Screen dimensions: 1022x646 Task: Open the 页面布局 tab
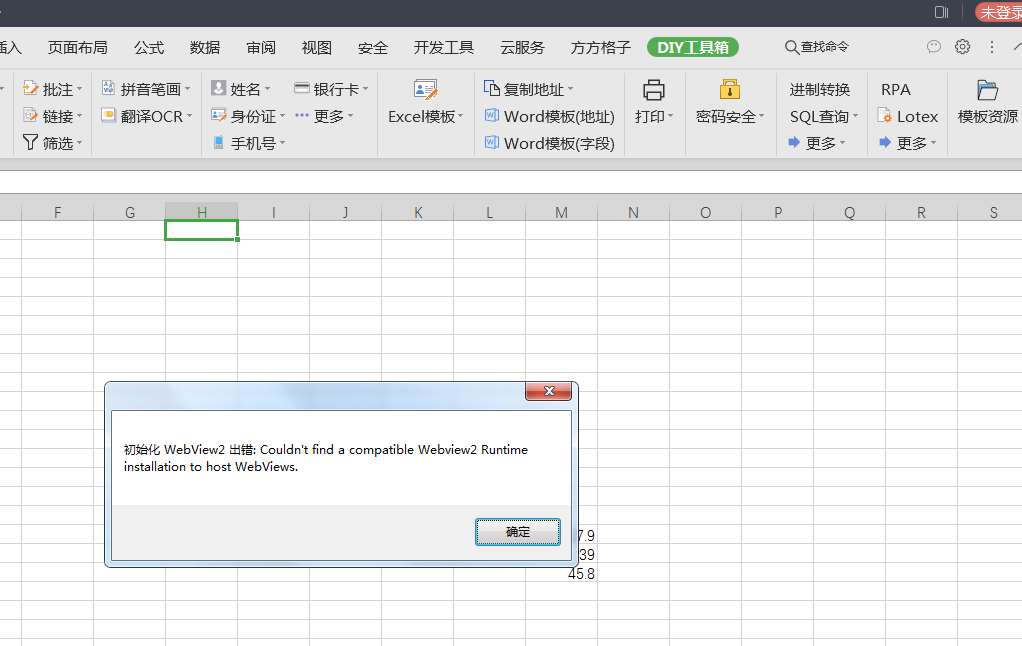pyautogui.click(x=78, y=48)
